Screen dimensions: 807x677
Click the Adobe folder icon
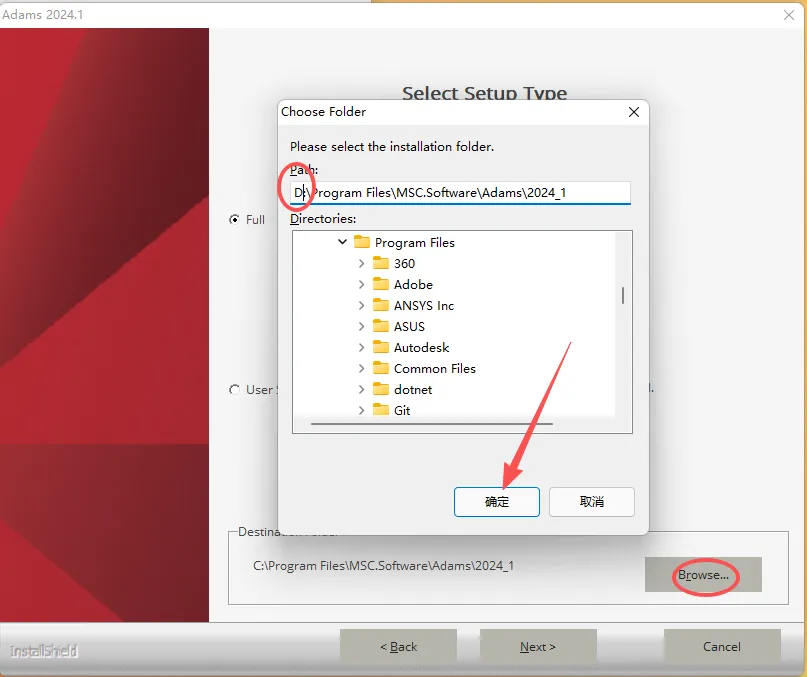click(381, 284)
